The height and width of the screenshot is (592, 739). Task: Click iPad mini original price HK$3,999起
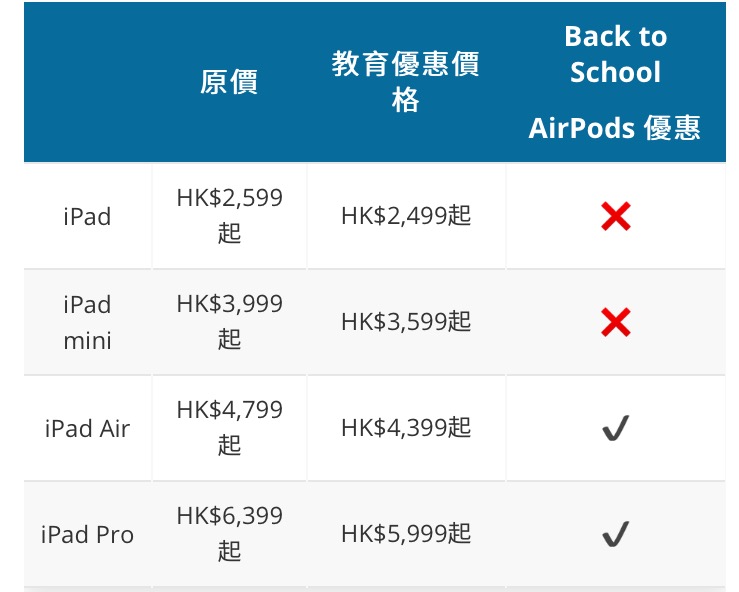coord(230,321)
